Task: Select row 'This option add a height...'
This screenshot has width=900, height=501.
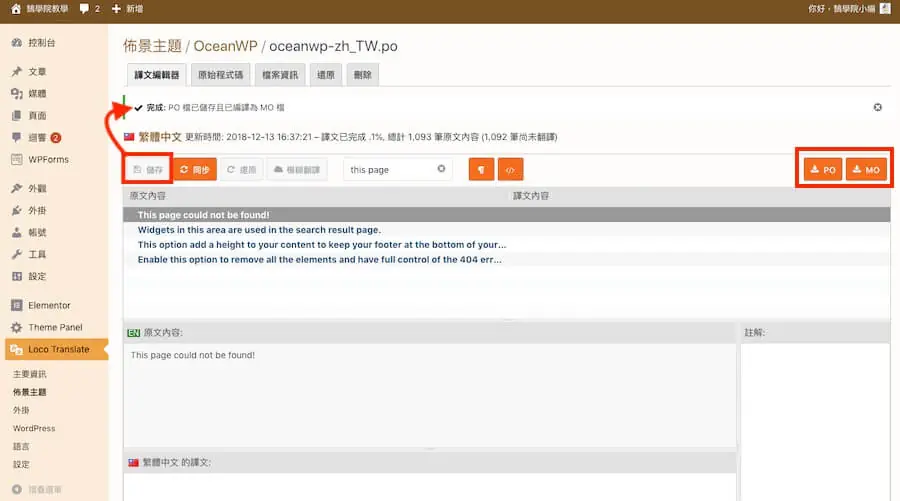Action: [x=507, y=244]
